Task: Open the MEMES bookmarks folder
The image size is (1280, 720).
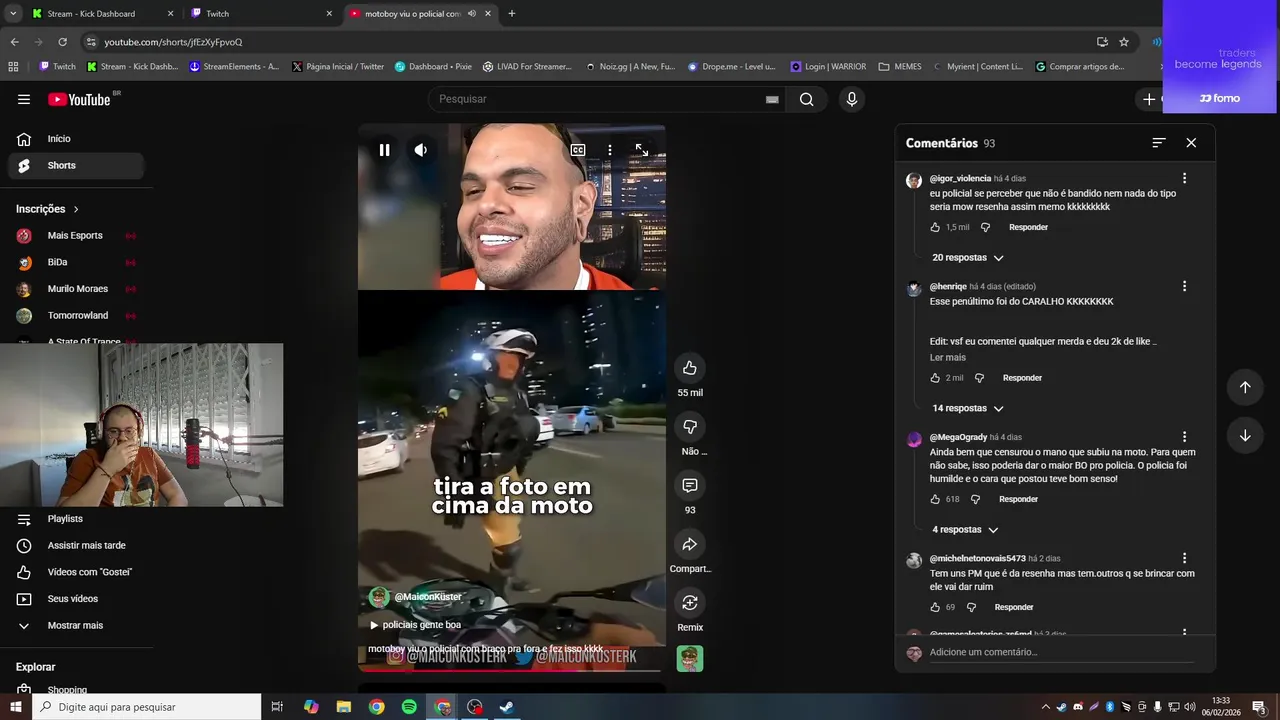Action: click(900, 67)
